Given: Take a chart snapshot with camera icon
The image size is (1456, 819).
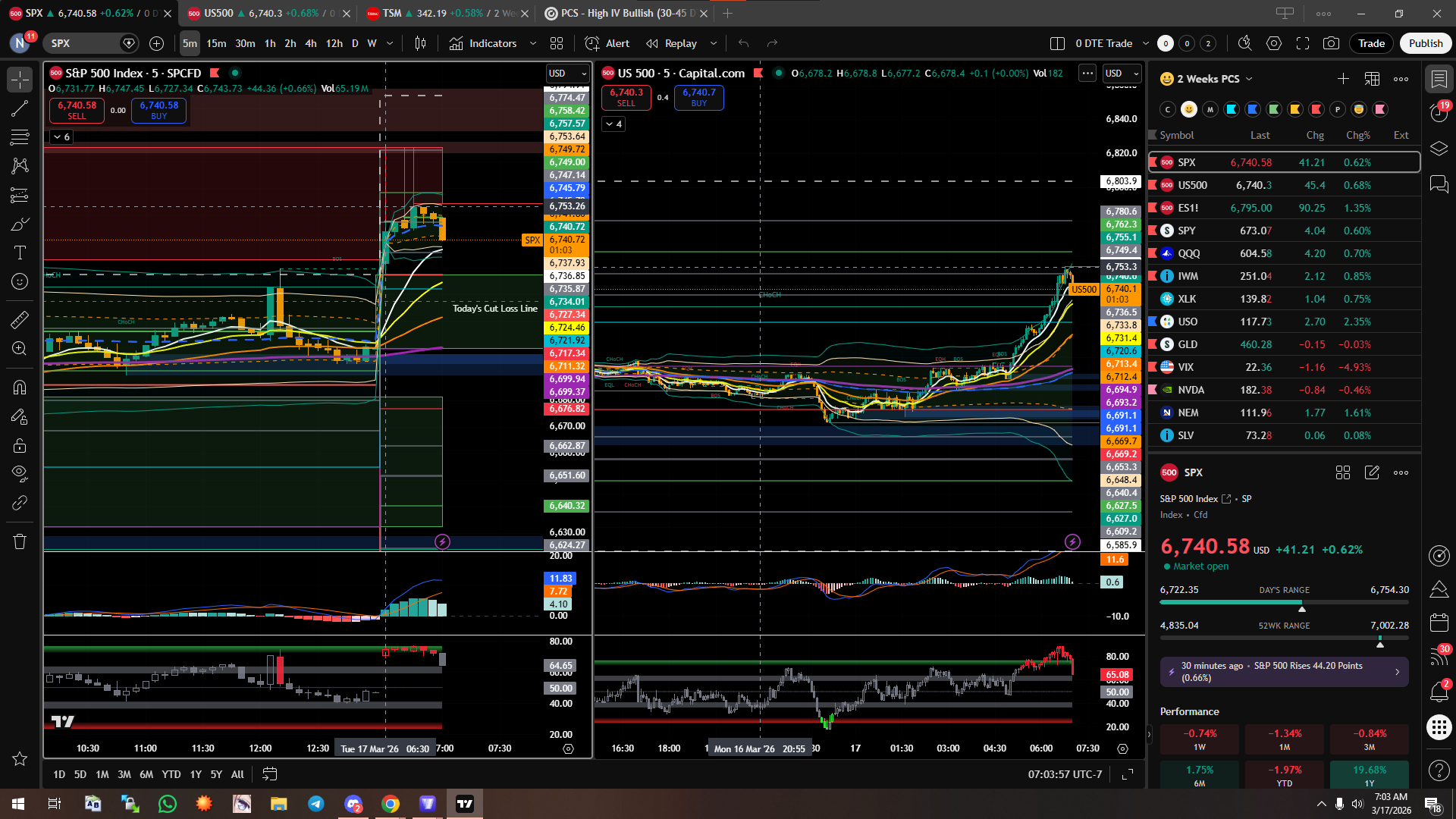Looking at the screenshot, I should click(x=1331, y=43).
